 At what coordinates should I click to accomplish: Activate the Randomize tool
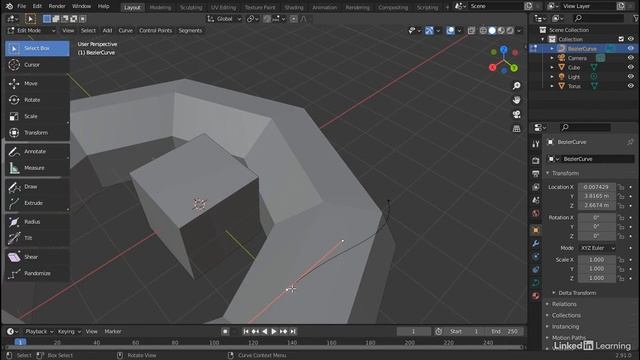click(37, 273)
